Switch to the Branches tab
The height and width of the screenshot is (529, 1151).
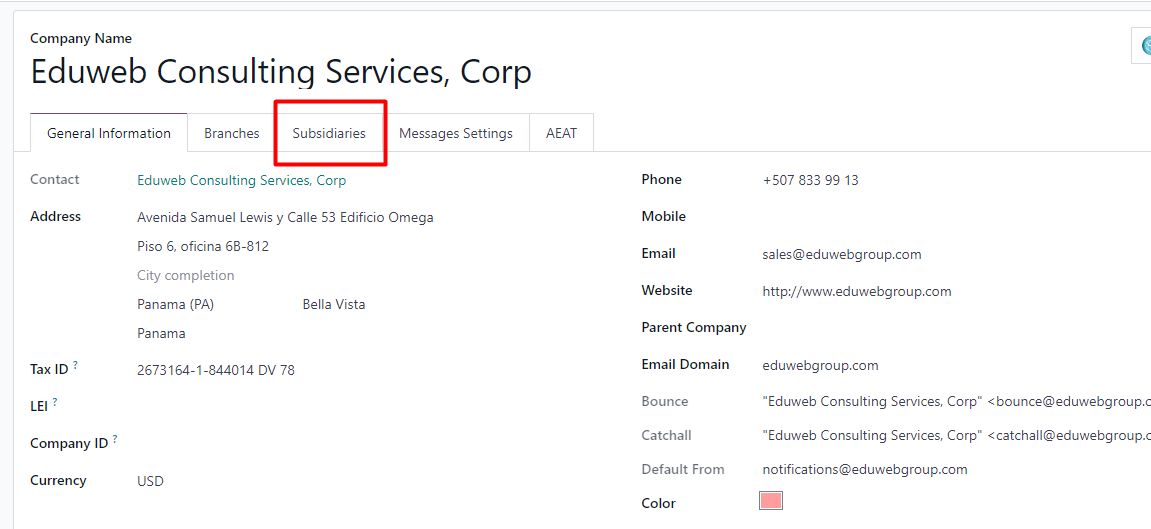pyautogui.click(x=231, y=133)
